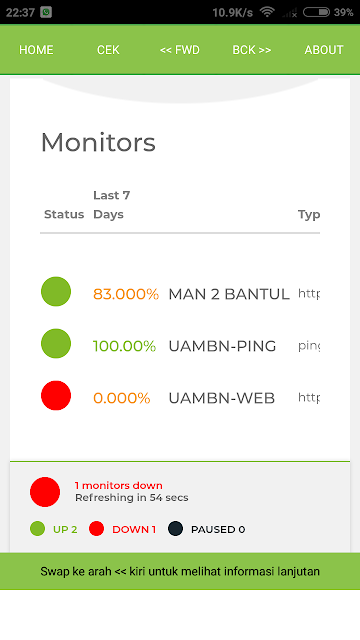The image size is (360, 640).
Task: Tap the 83.000% uptime value
Action: tap(126, 294)
